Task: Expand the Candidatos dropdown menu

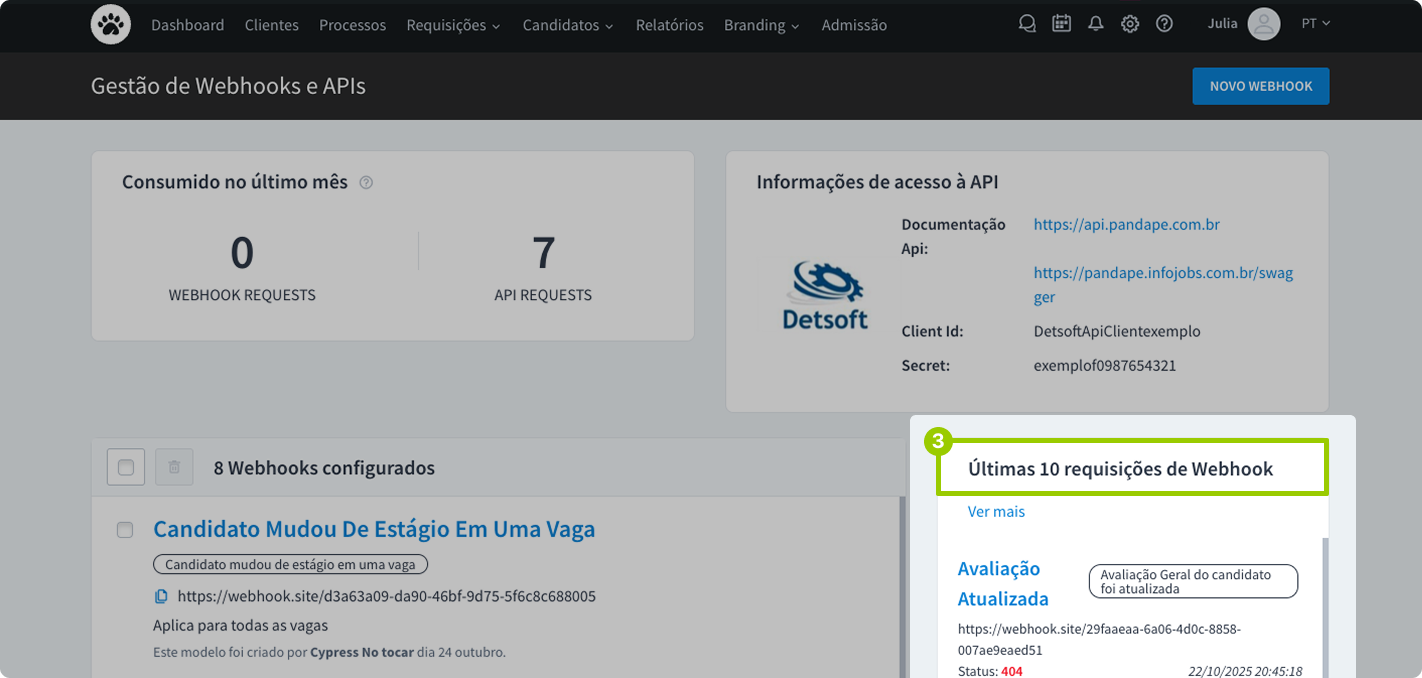Action: tap(568, 25)
